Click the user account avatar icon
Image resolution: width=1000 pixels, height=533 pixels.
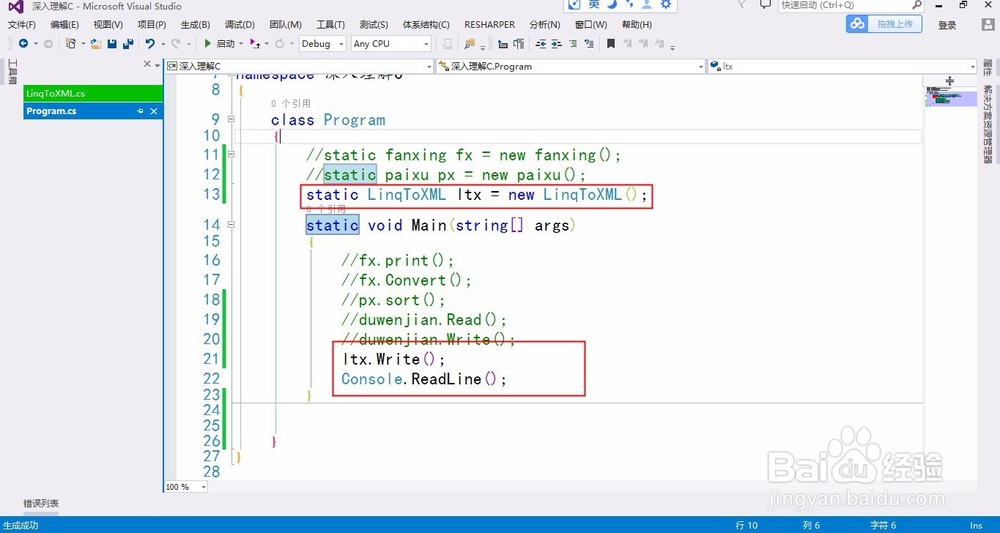click(988, 24)
